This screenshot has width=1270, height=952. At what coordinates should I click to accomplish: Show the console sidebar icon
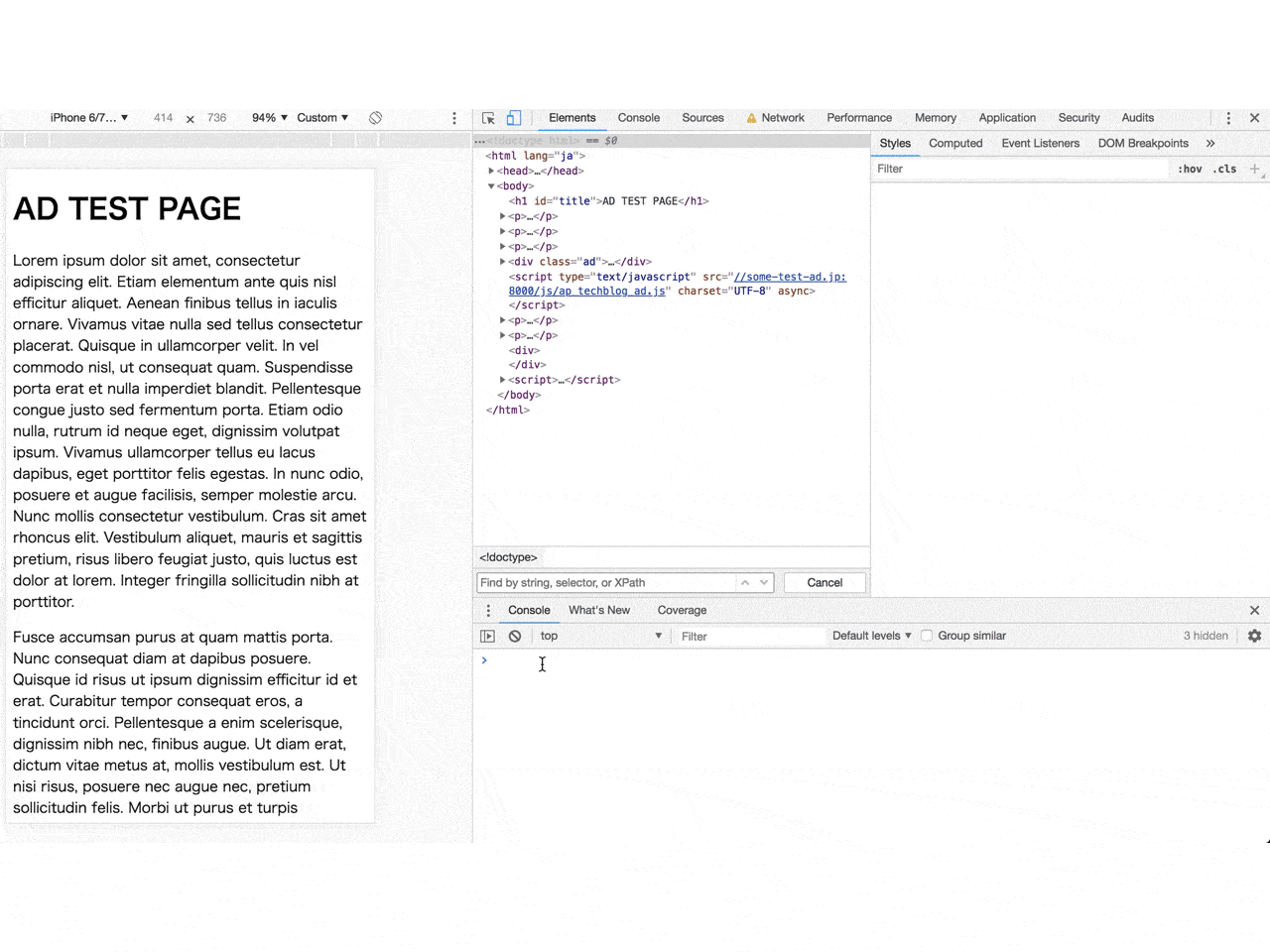pyautogui.click(x=487, y=637)
